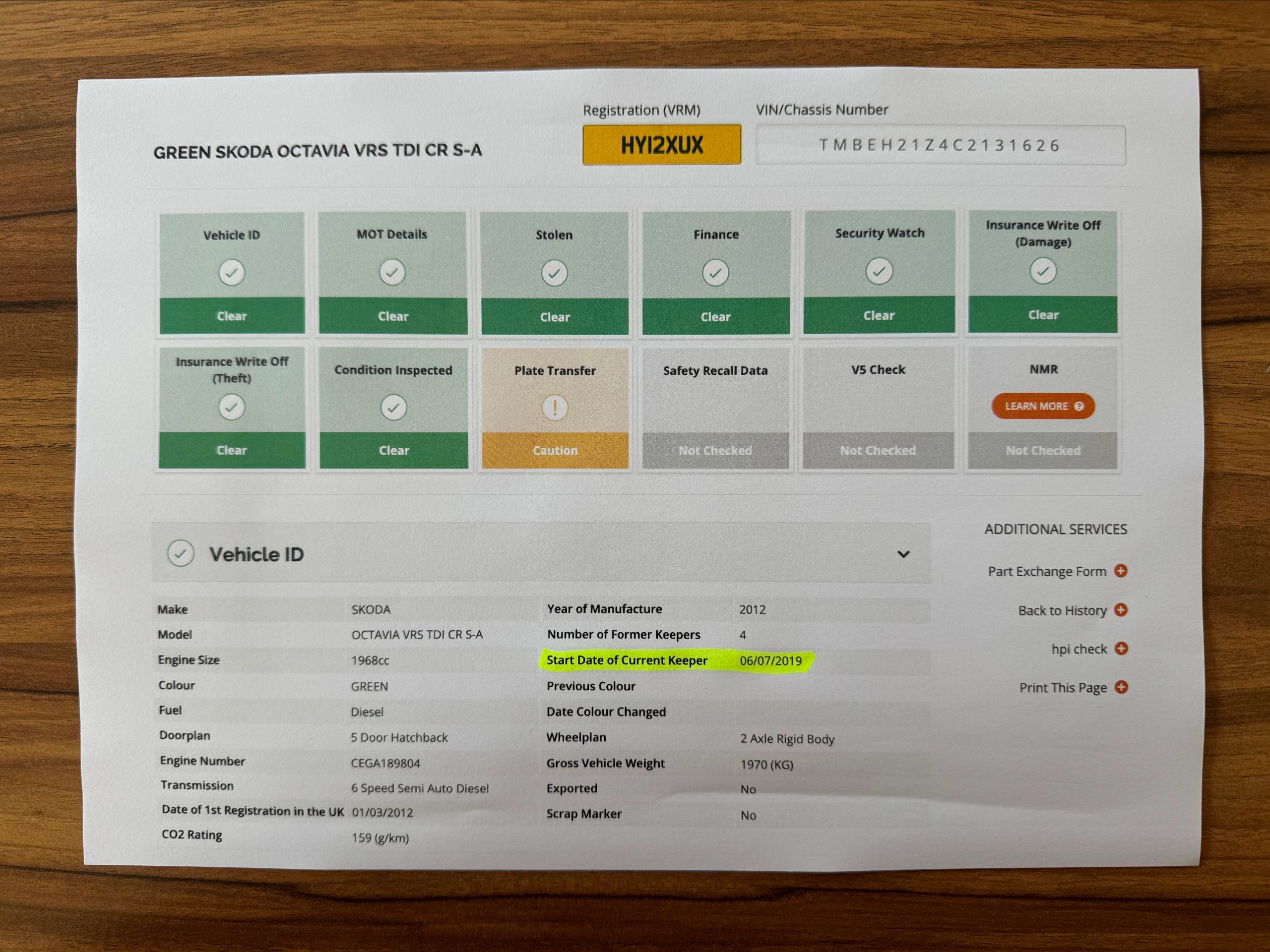Click the Vehicle ID tile checkmark icon
Image resolution: width=1270 pixels, height=952 pixels.
(232, 273)
